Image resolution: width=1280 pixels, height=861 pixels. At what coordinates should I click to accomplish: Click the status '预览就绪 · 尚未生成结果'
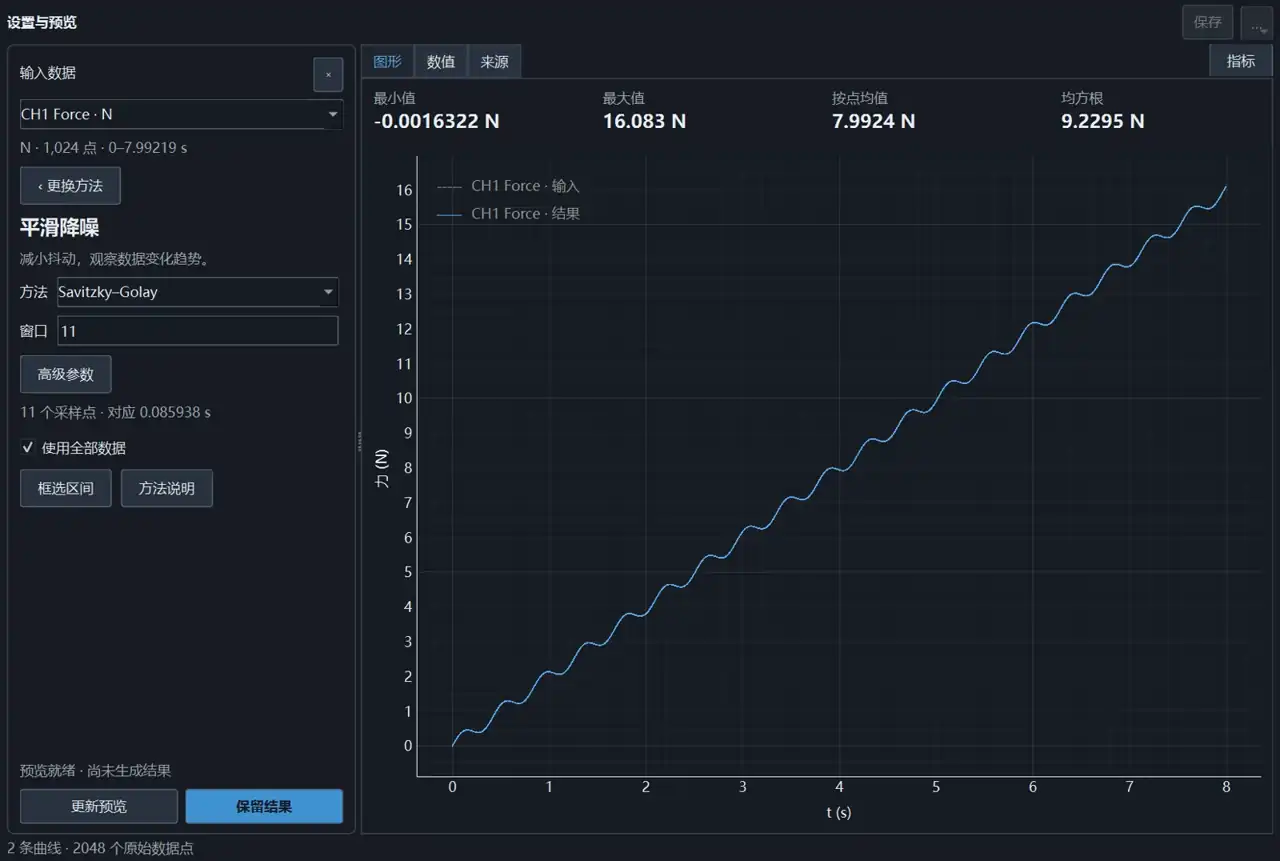click(96, 771)
